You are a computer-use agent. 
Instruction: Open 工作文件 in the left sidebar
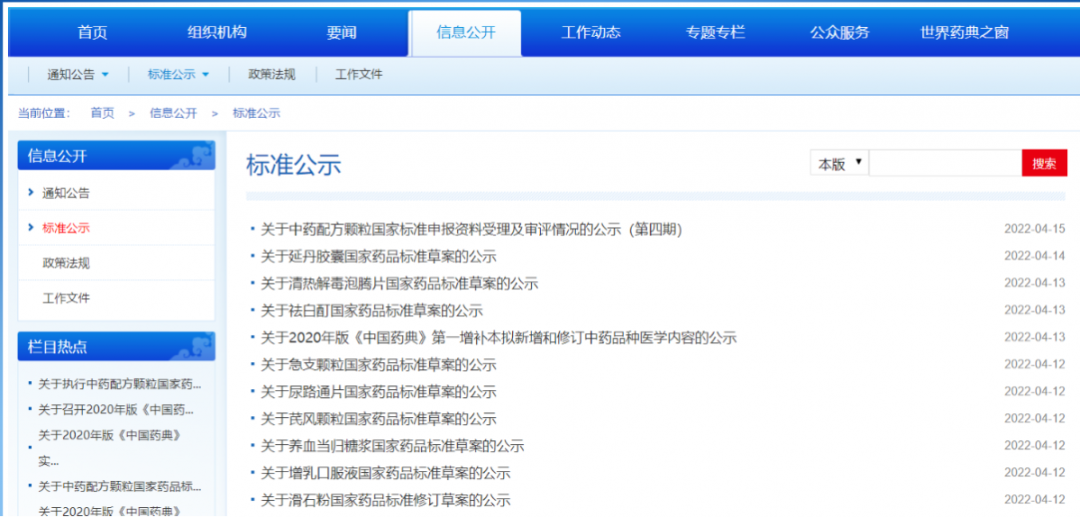point(66,298)
